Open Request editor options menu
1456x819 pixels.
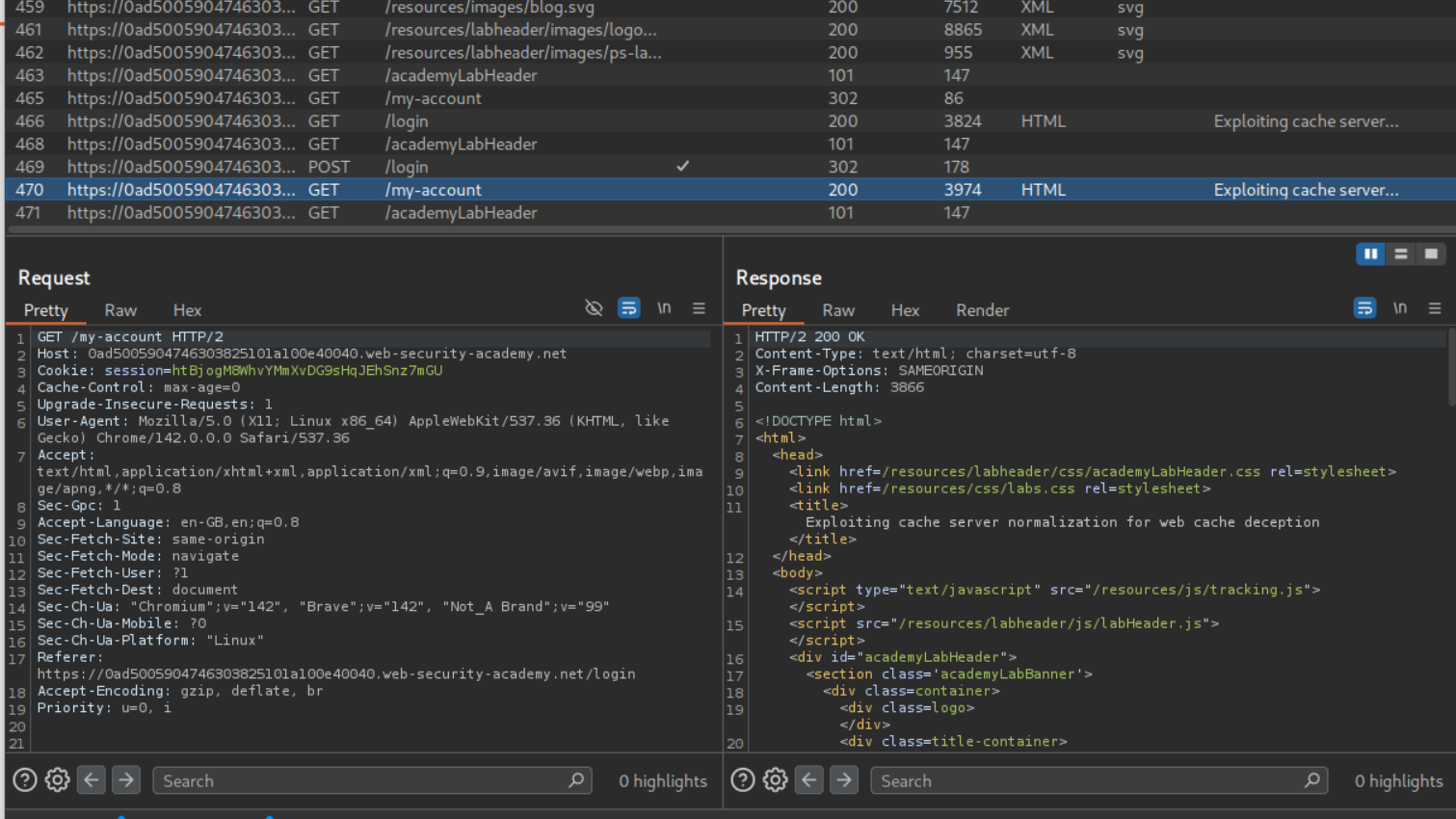(x=699, y=308)
